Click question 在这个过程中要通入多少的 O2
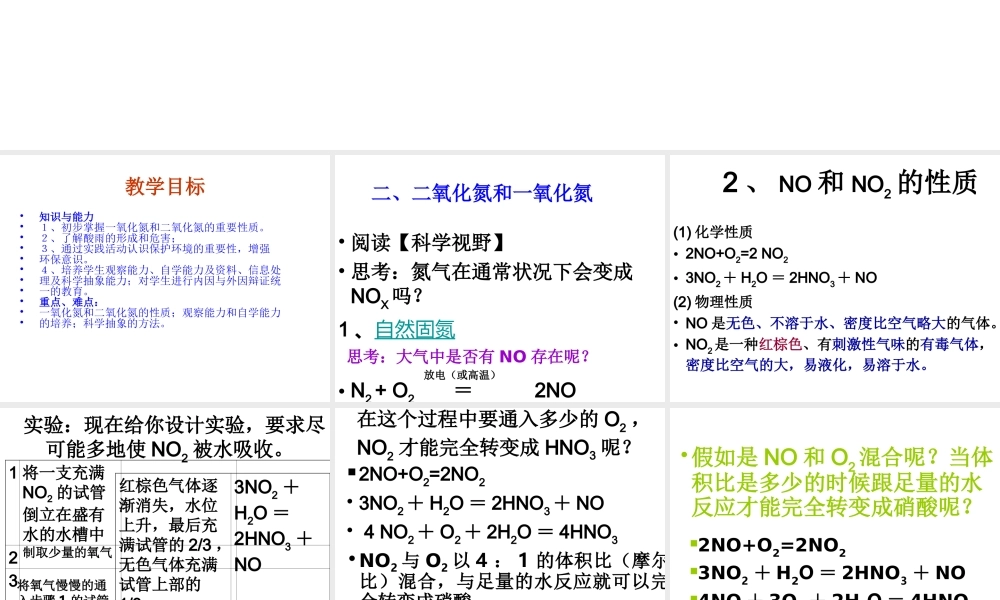The width and height of the screenshot is (1000, 600). (x=498, y=434)
